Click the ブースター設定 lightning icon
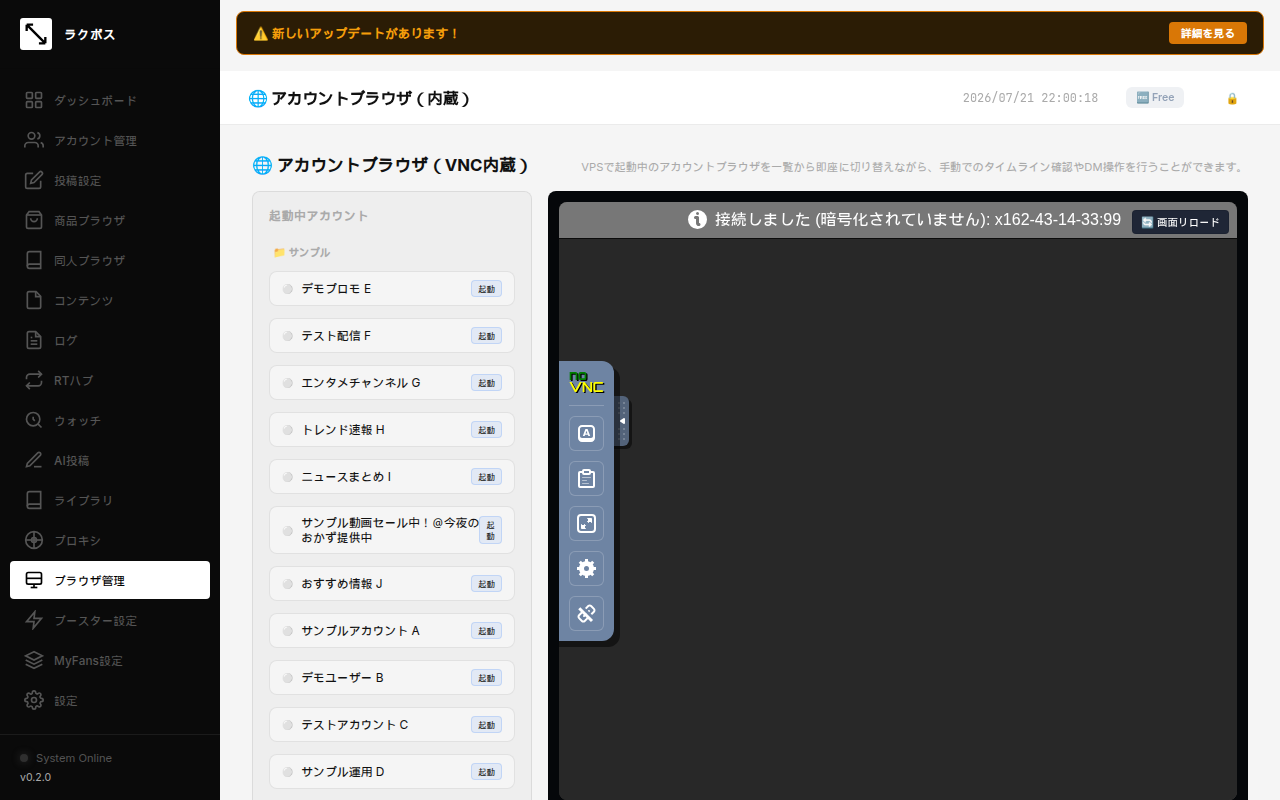 34,620
